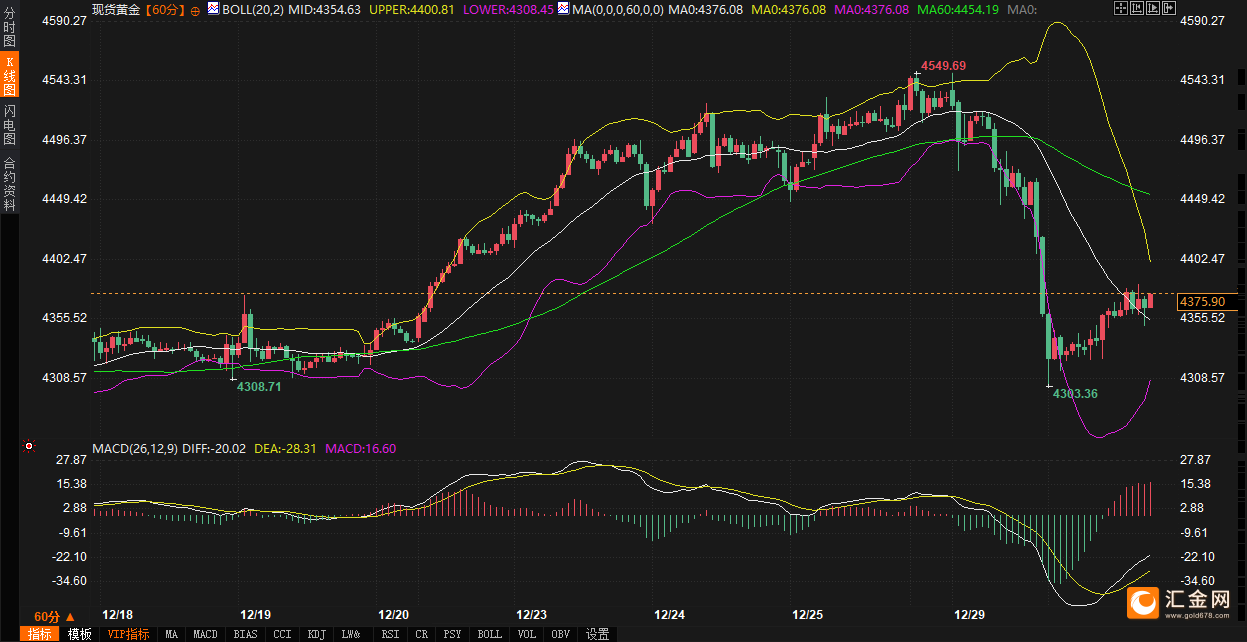1247x642 pixels.
Task: Open VIP指标 indicators
Action: click(x=128, y=634)
